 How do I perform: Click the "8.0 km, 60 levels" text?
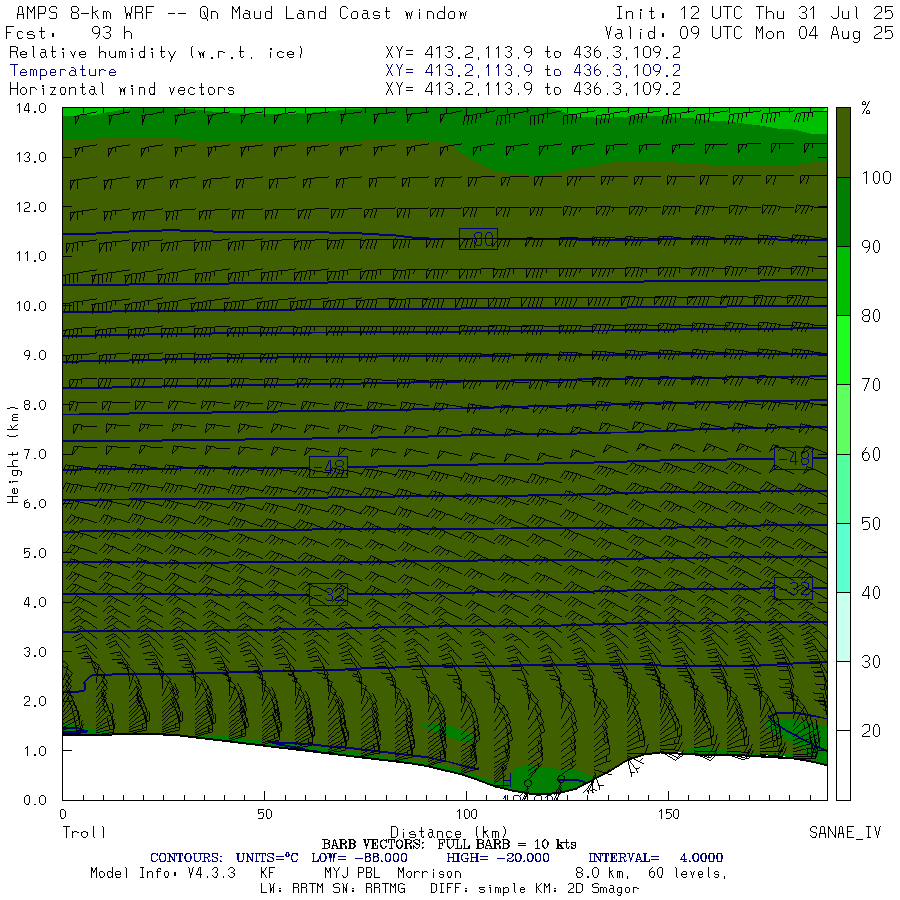(x=651, y=874)
